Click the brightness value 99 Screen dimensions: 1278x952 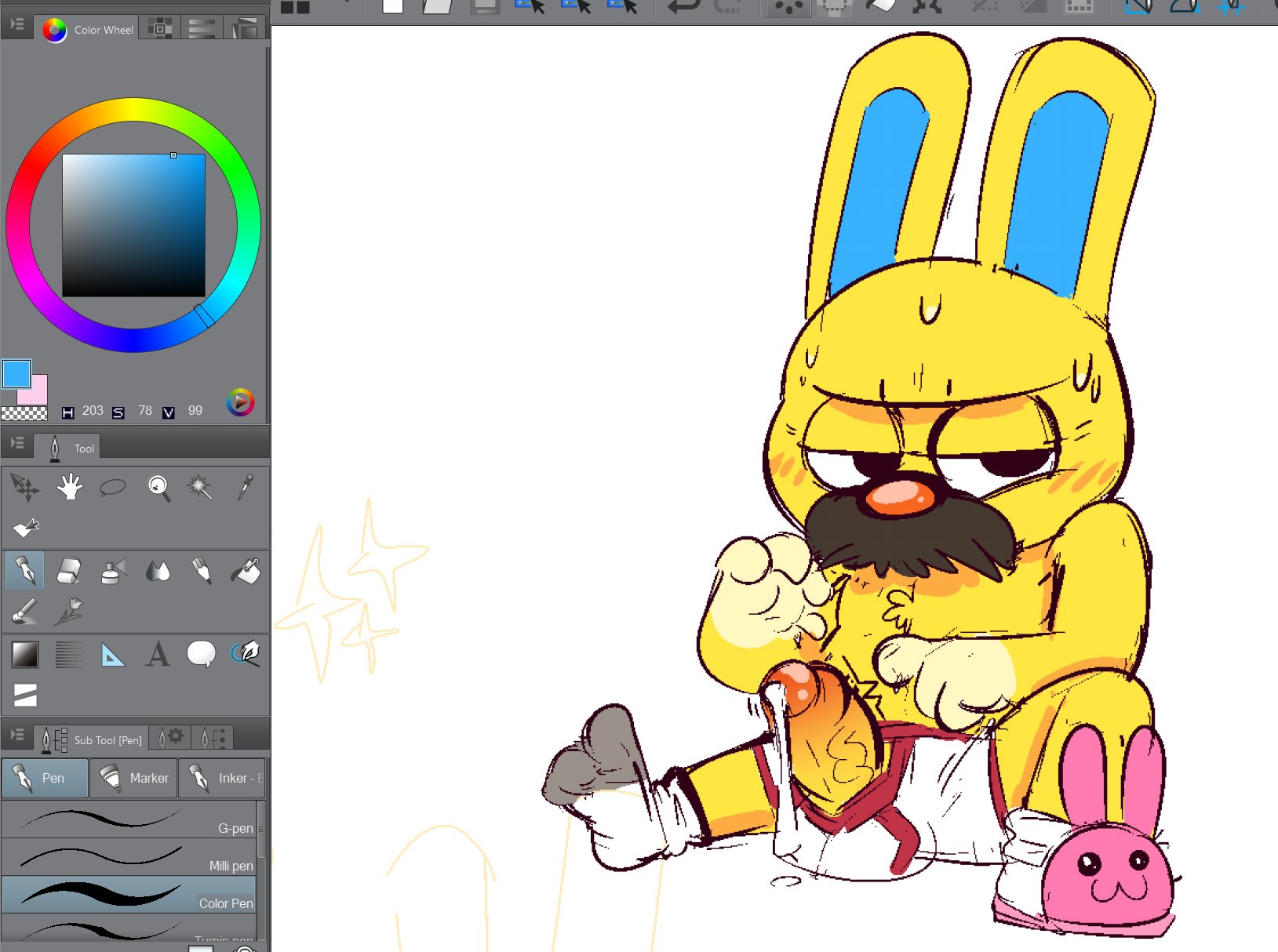195,411
